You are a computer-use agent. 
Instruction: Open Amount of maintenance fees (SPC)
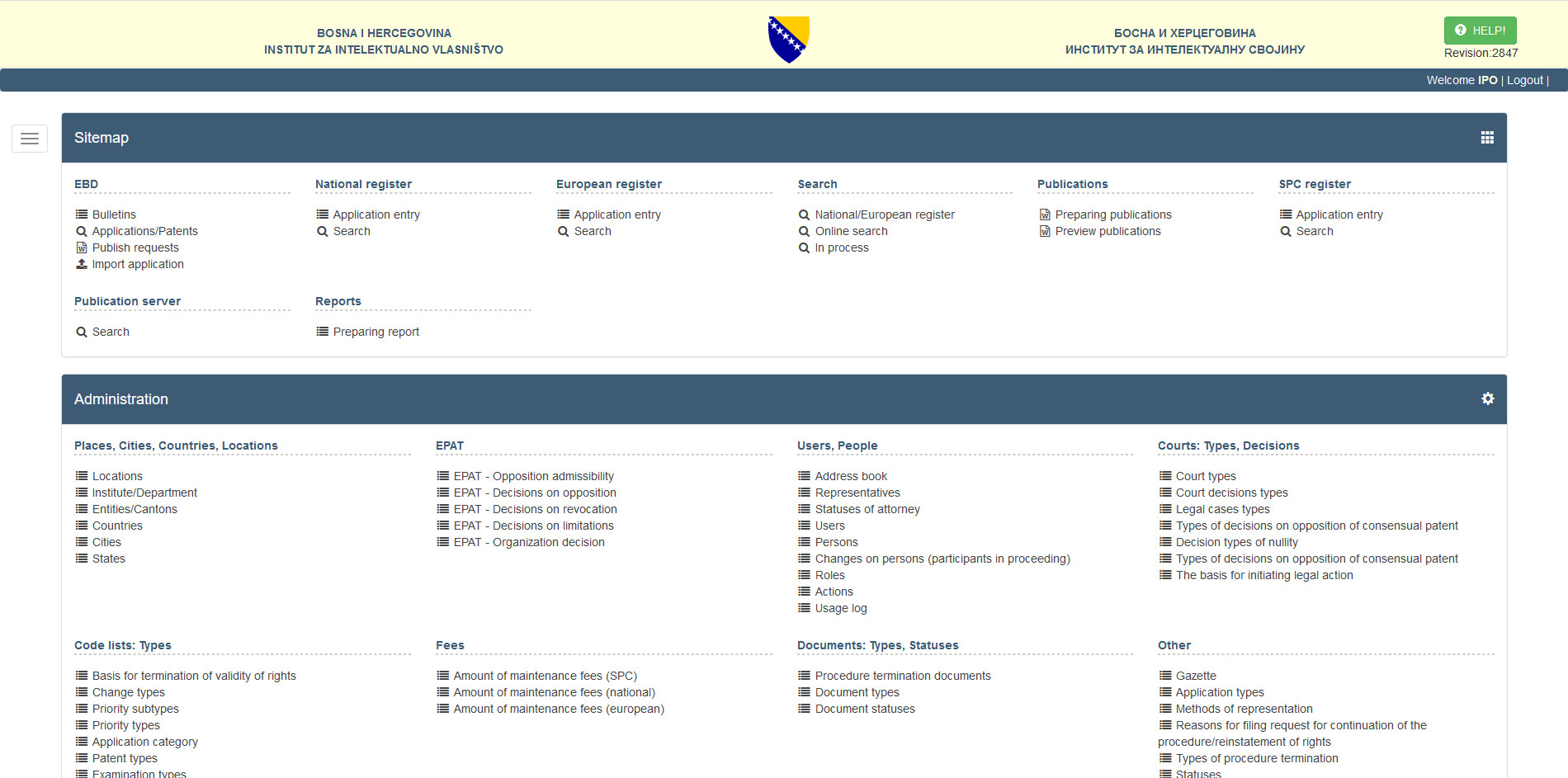click(x=545, y=676)
